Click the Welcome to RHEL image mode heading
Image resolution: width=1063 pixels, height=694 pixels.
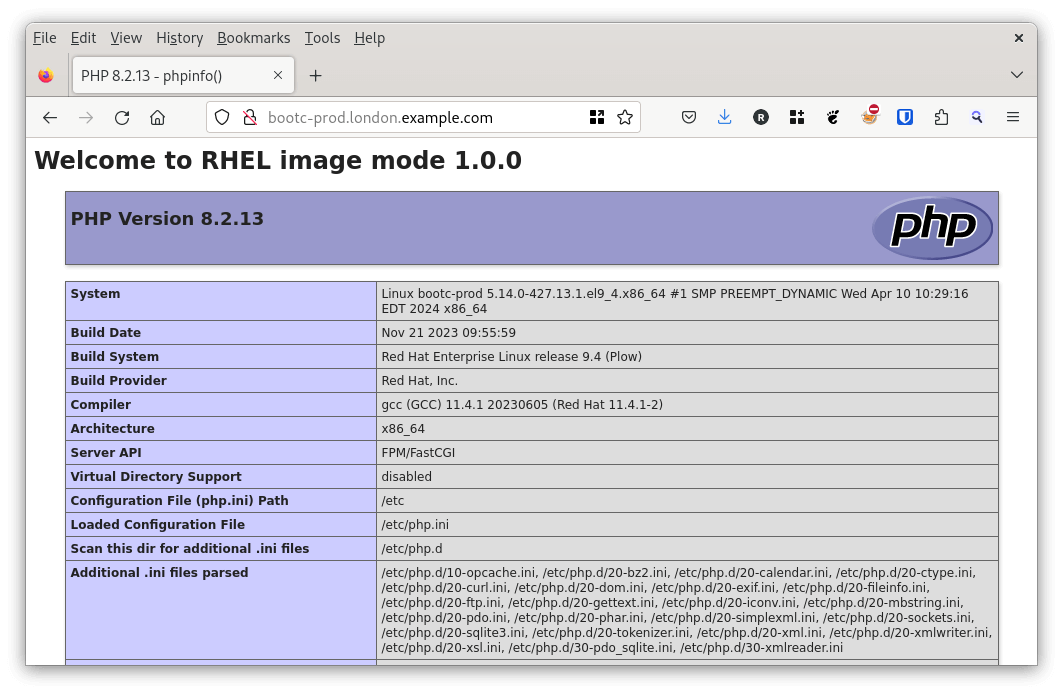[x=278, y=161]
